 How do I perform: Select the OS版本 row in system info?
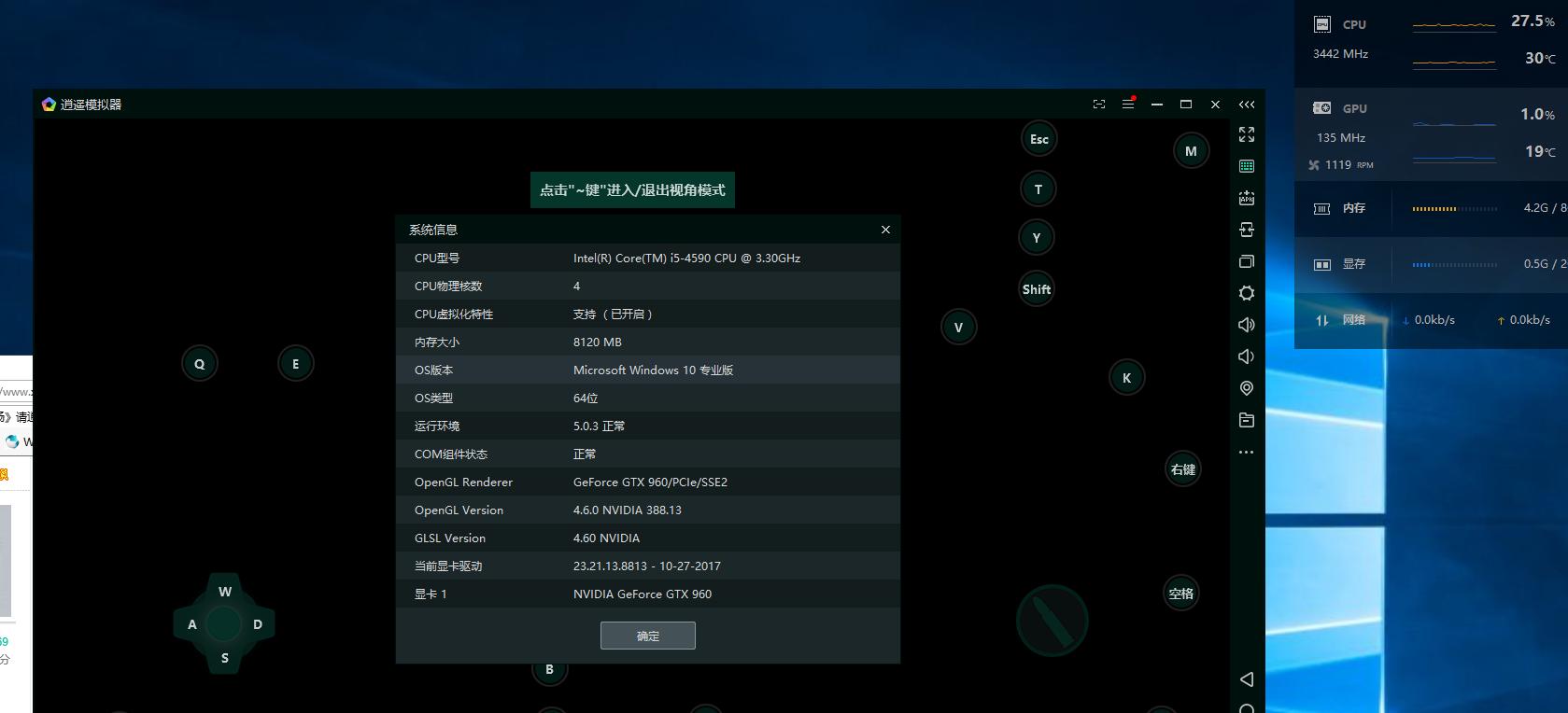click(647, 370)
